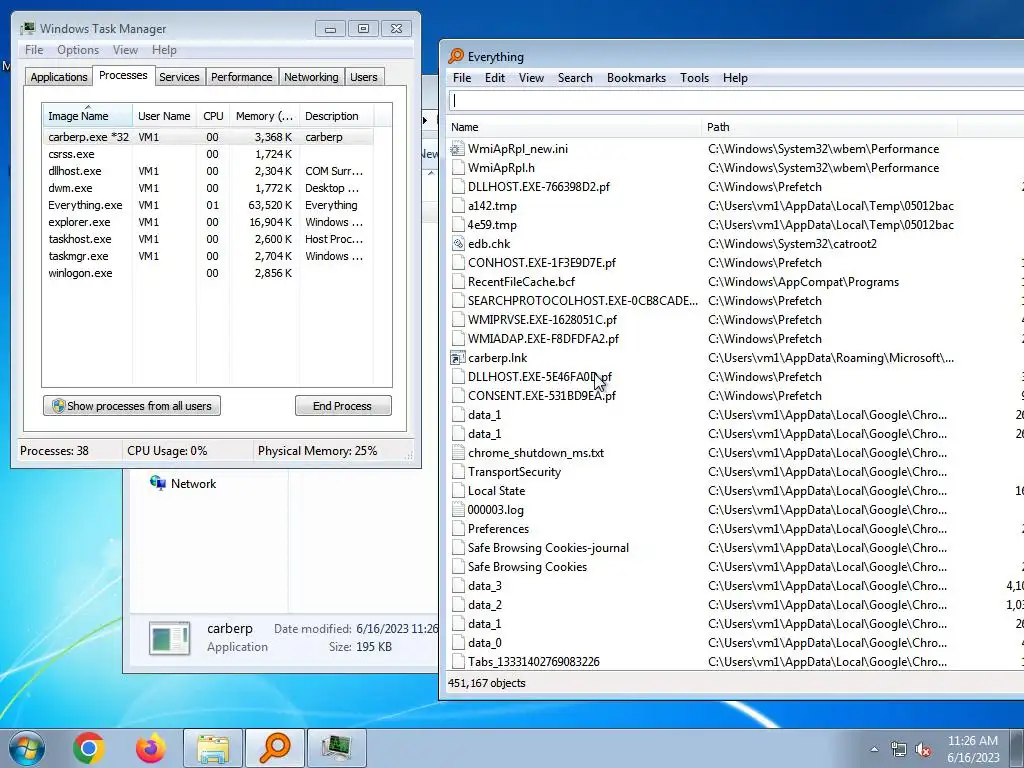Switch to the Users tab
This screenshot has width=1024, height=768.
[x=364, y=77]
